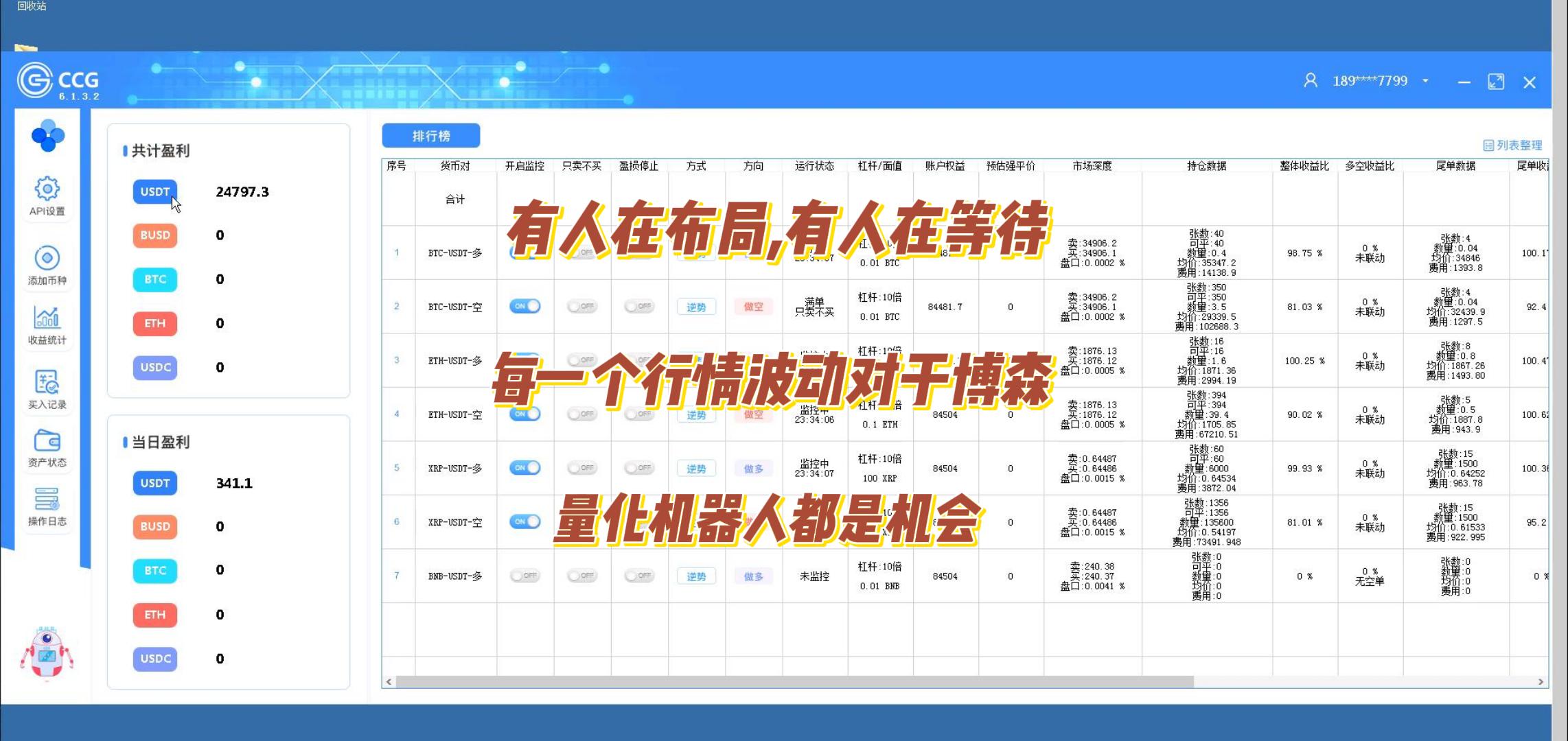
Task: Turn off monitoring for XRP-USDT-多 row
Action: pos(524,468)
